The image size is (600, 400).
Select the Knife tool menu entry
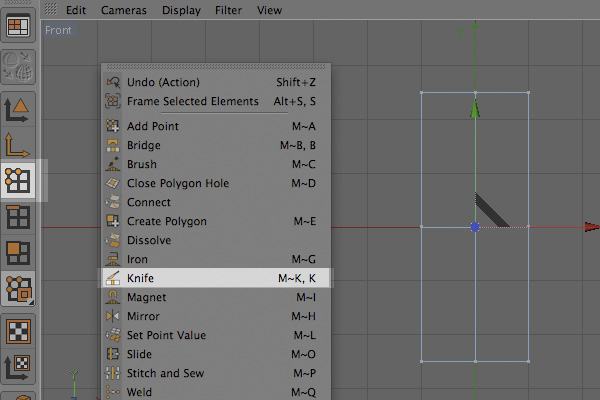click(x=217, y=278)
